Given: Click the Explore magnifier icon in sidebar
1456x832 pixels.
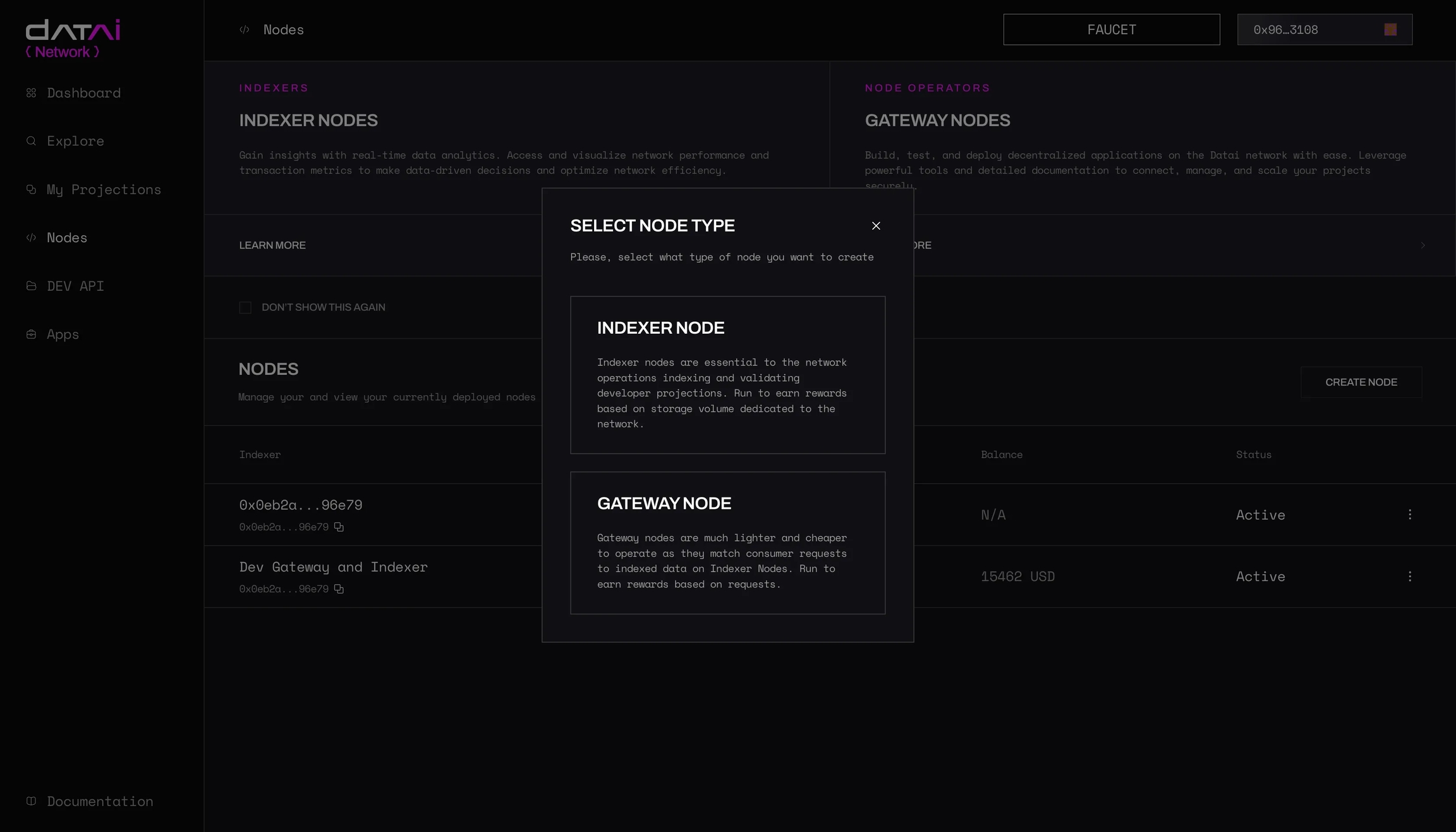Looking at the screenshot, I should coord(31,141).
